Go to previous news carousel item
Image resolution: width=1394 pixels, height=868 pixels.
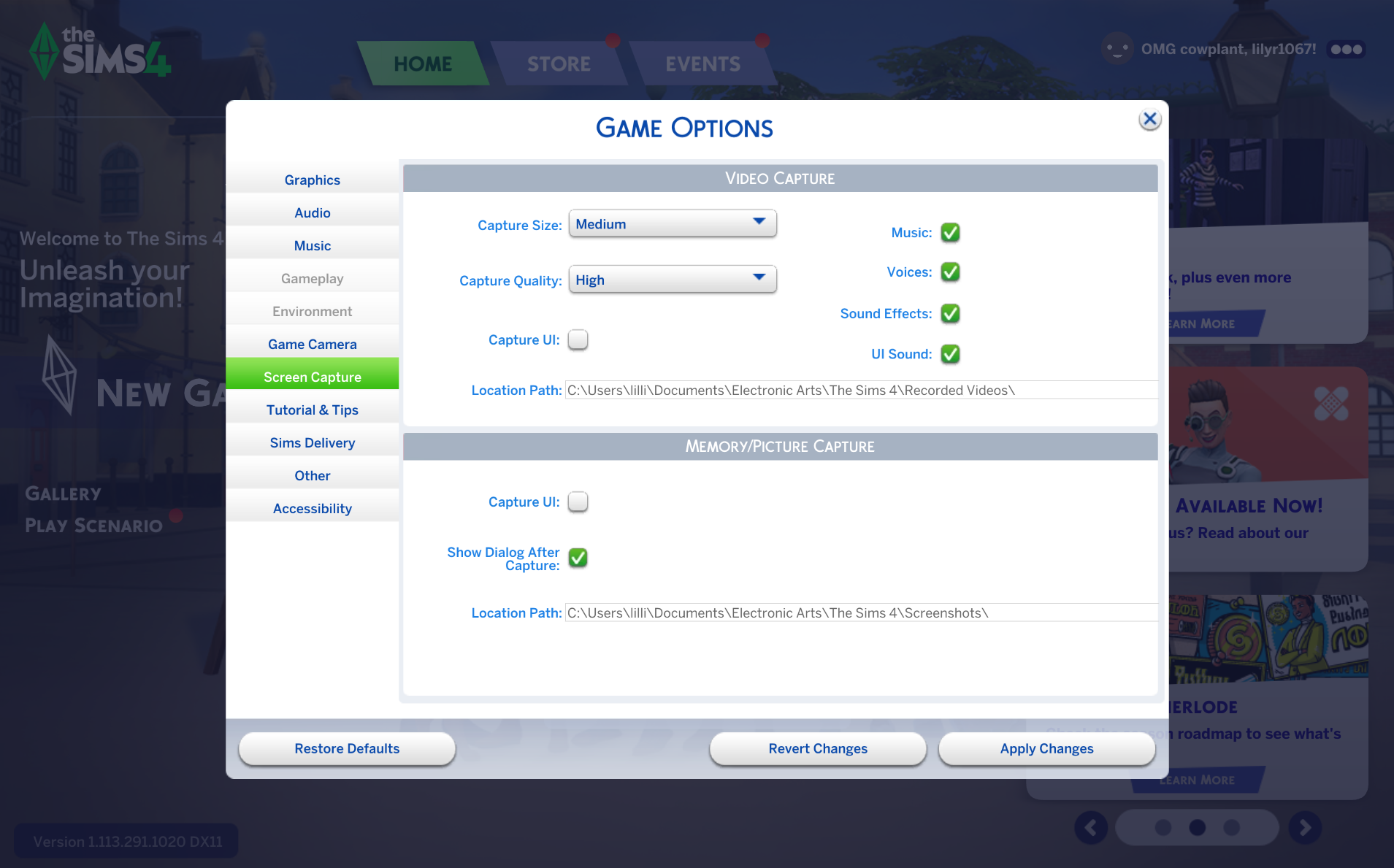tap(1091, 827)
